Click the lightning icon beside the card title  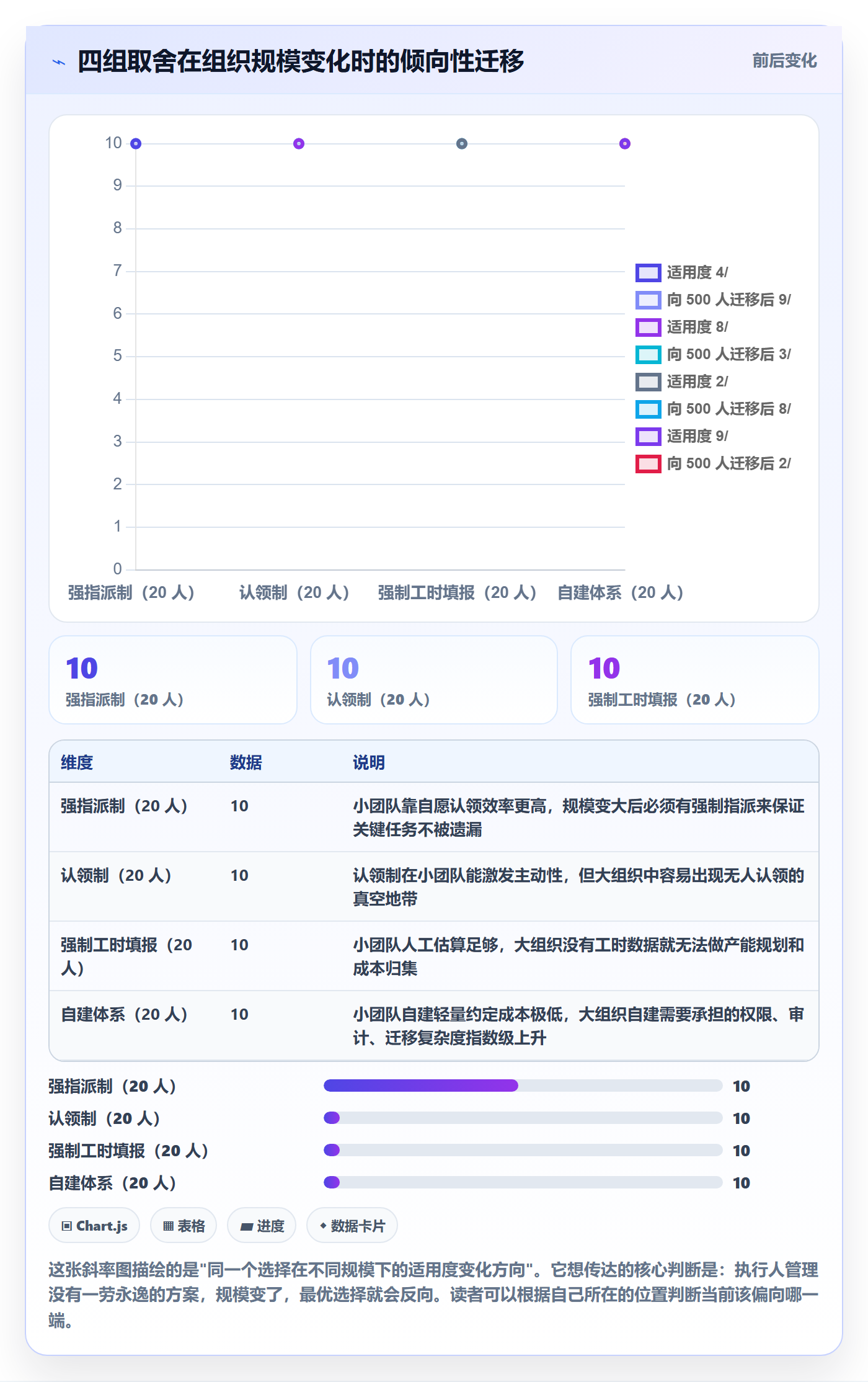pyautogui.click(x=59, y=62)
